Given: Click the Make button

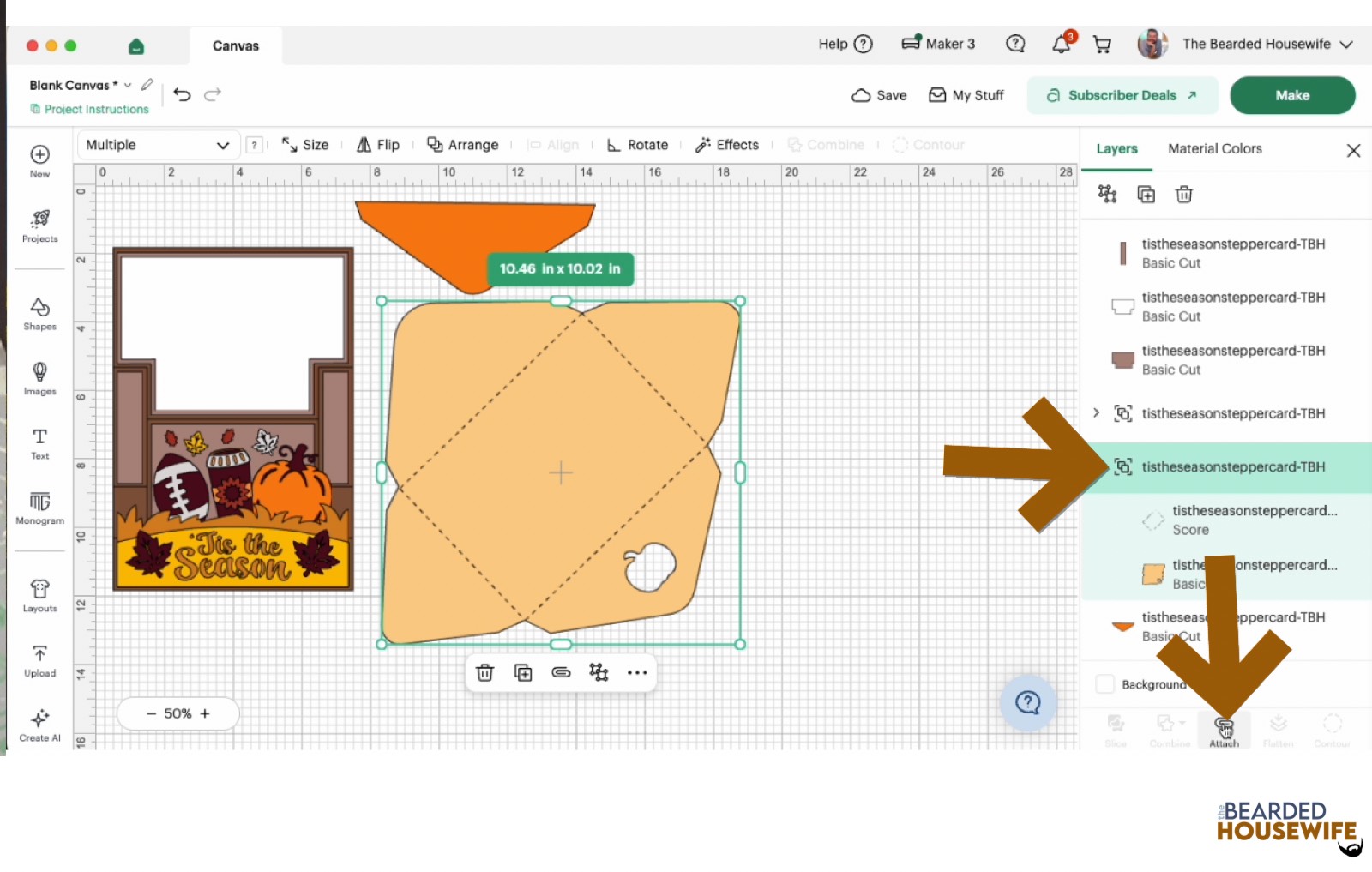Looking at the screenshot, I should click(1292, 95).
